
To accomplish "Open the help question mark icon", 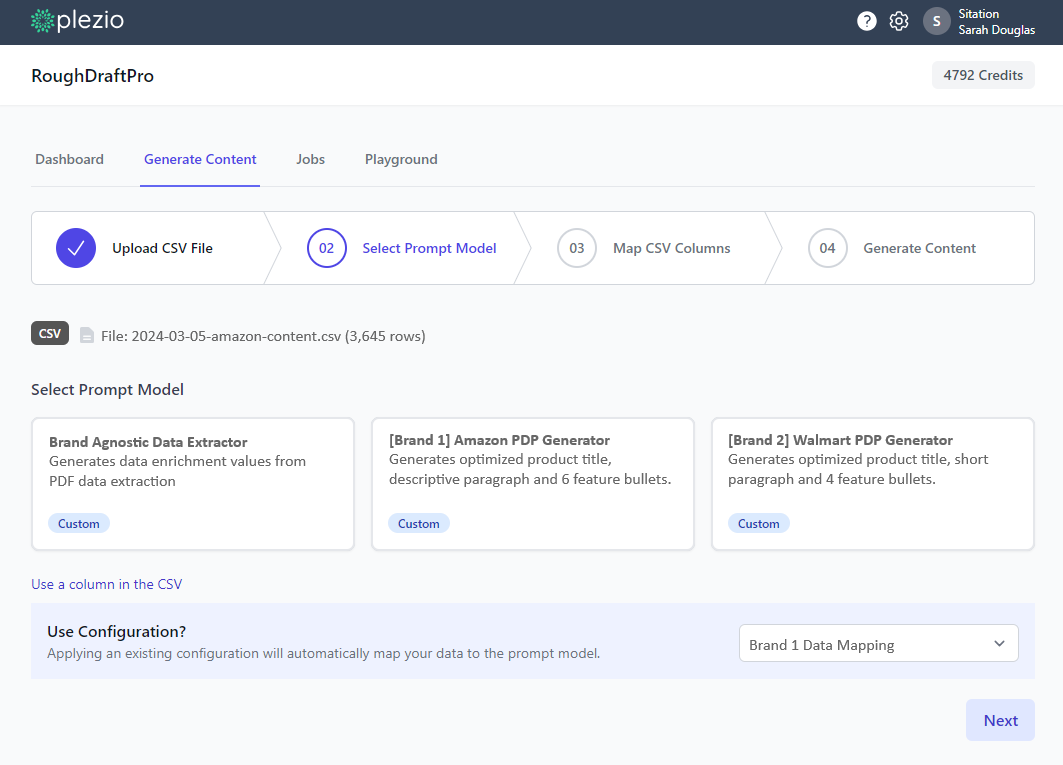I will pyautogui.click(x=866, y=20).
